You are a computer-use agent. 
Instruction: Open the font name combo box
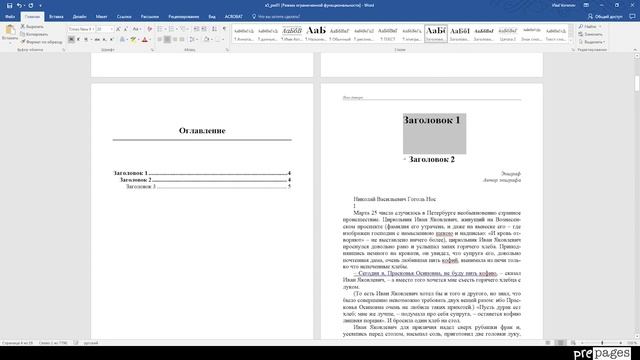[81, 29]
